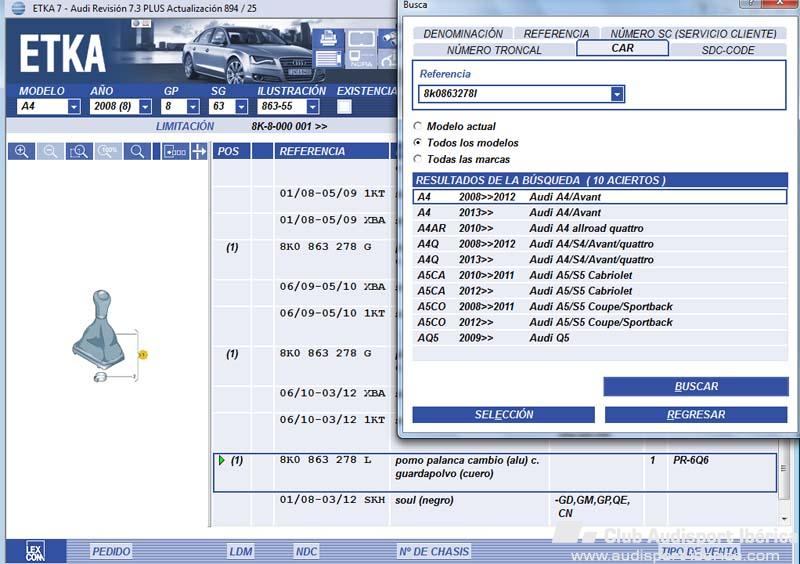
Task: Open the GP dropdown showing 8
Action: 193,107
